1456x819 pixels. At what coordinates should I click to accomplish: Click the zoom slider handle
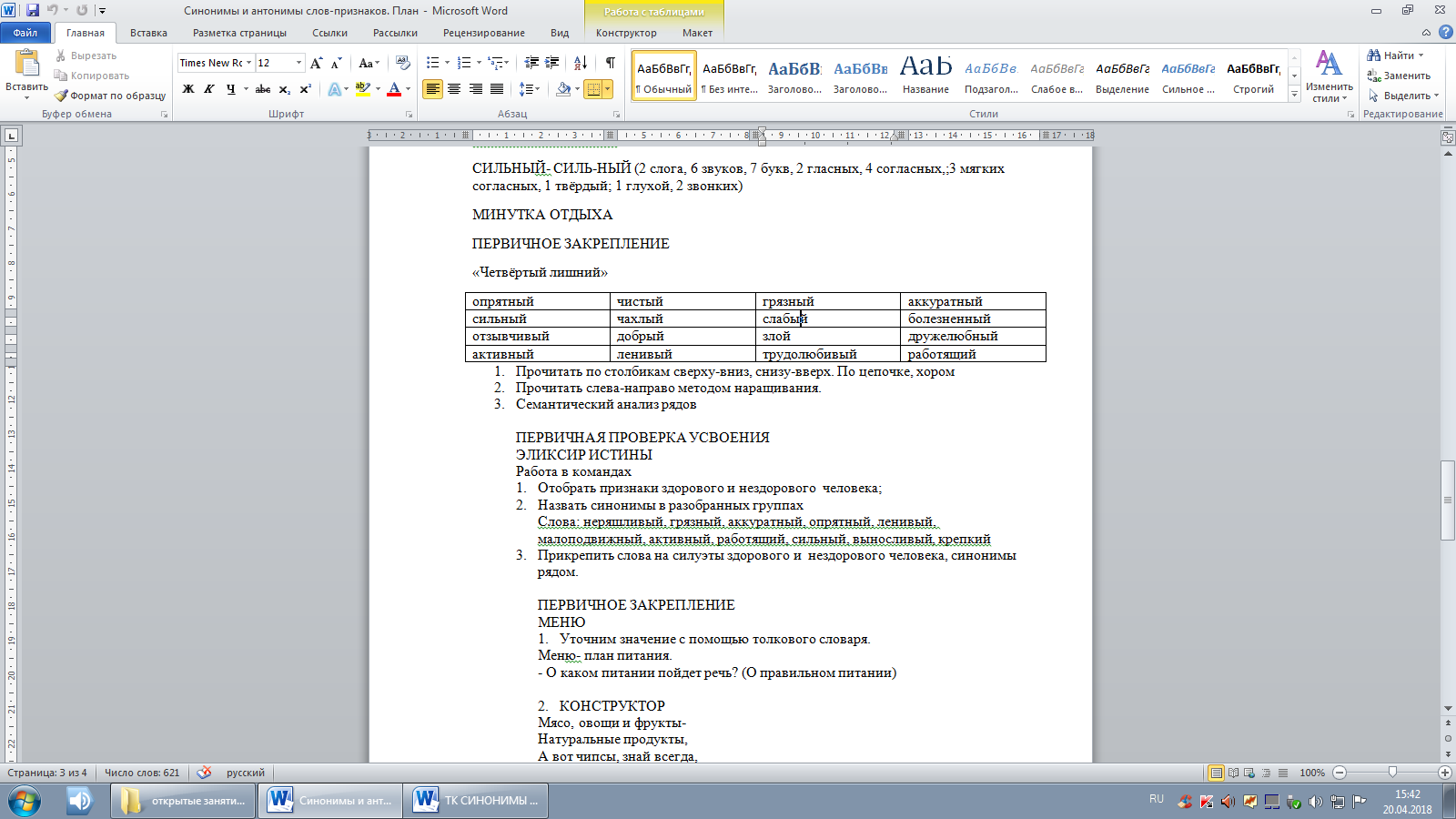1391,773
